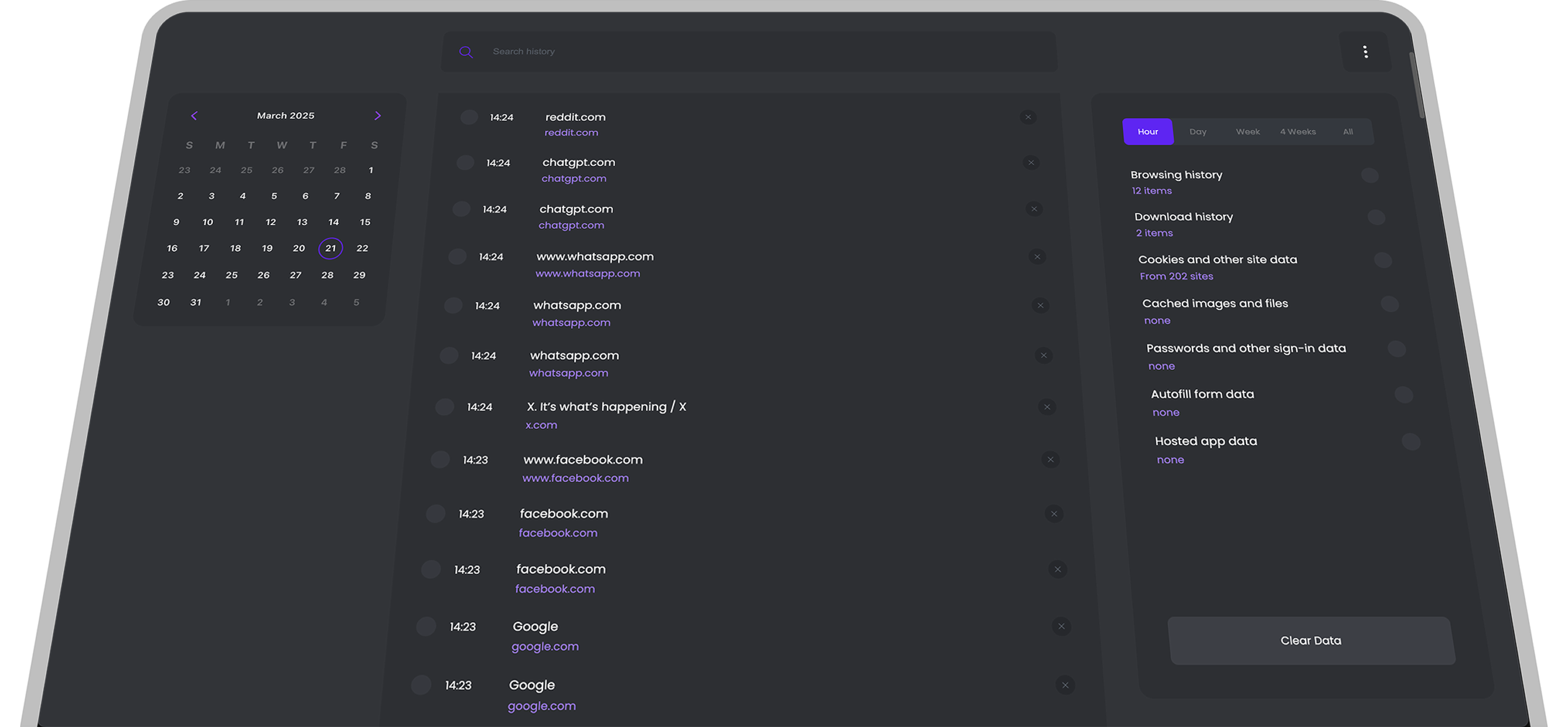Go to the next month in the calendar
Screen dimensions: 1568x727
click(378, 115)
